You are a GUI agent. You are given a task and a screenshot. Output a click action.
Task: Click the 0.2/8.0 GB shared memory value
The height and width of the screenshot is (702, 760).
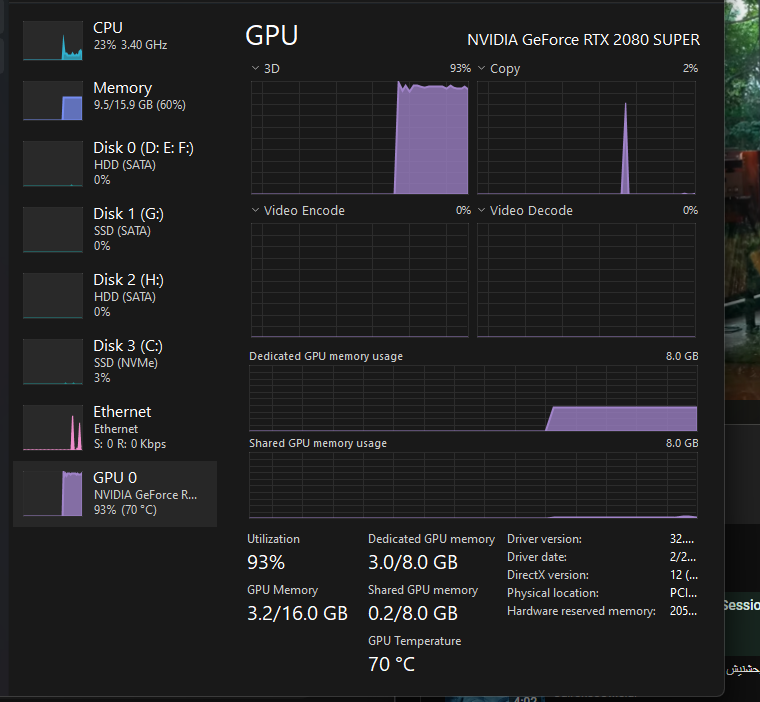[413, 613]
